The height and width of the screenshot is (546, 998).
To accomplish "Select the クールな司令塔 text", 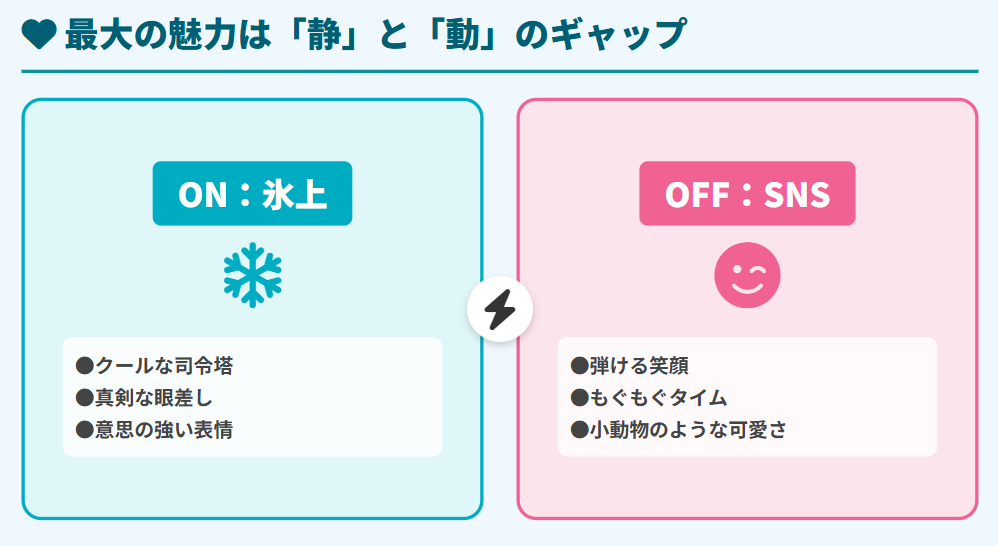I will click(x=164, y=365).
